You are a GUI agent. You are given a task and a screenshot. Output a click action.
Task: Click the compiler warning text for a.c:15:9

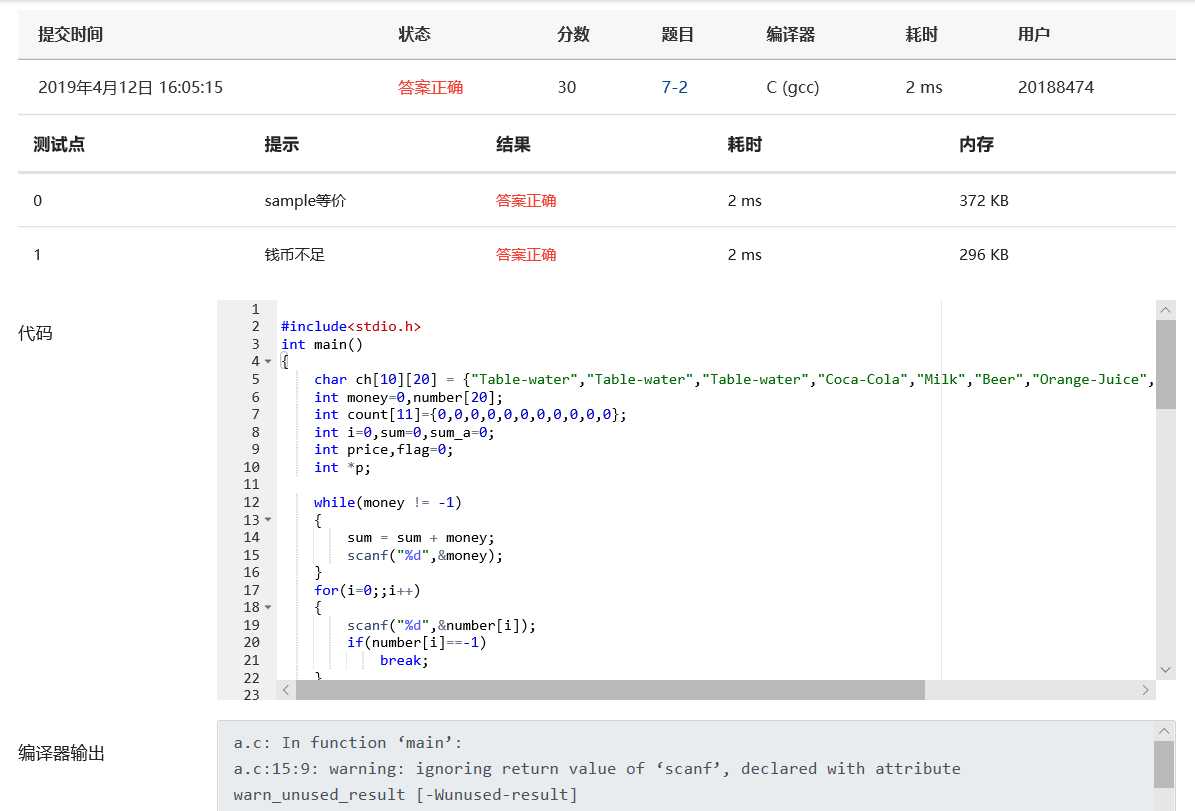pyautogui.click(x=597, y=769)
